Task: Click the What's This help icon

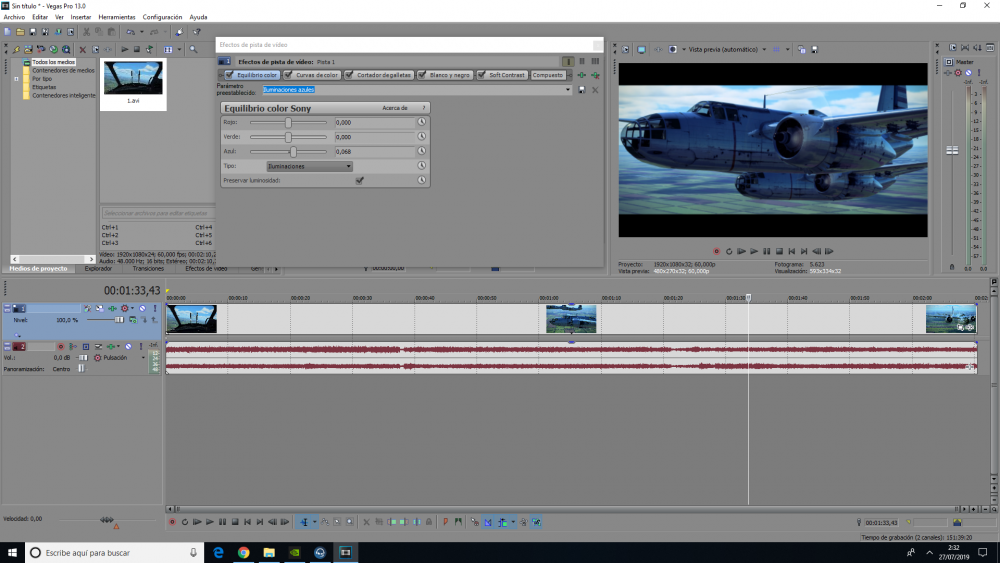Action: pos(196,32)
